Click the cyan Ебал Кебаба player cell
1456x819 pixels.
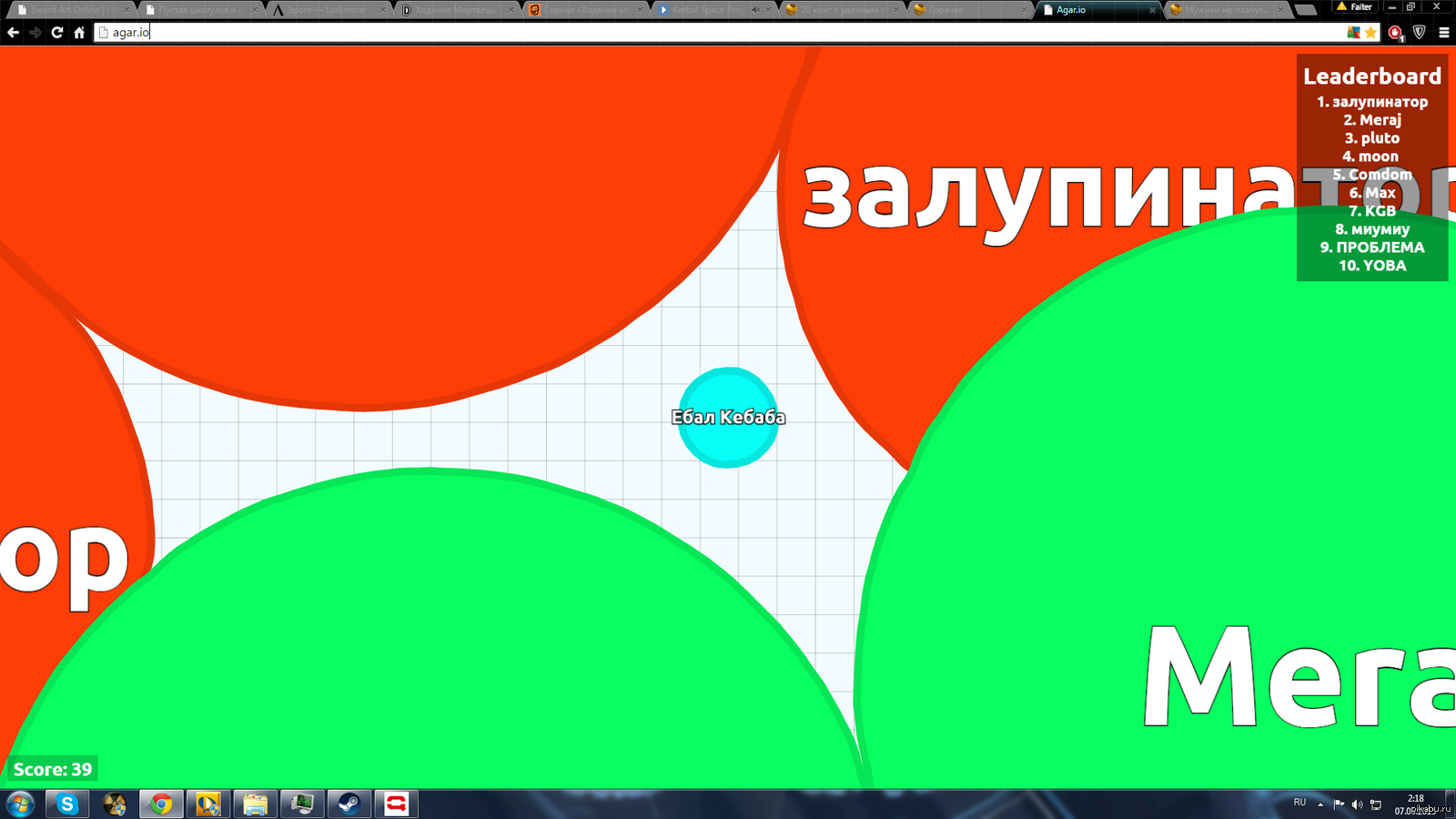[728, 418]
